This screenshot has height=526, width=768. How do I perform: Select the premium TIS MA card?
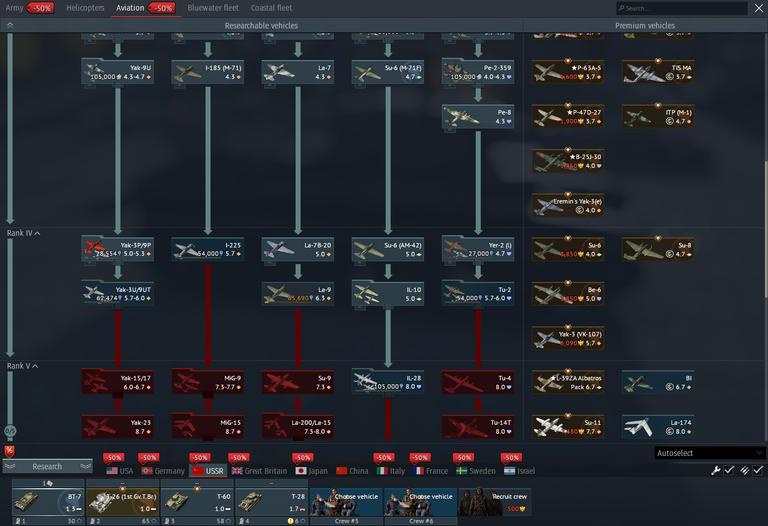(658, 72)
